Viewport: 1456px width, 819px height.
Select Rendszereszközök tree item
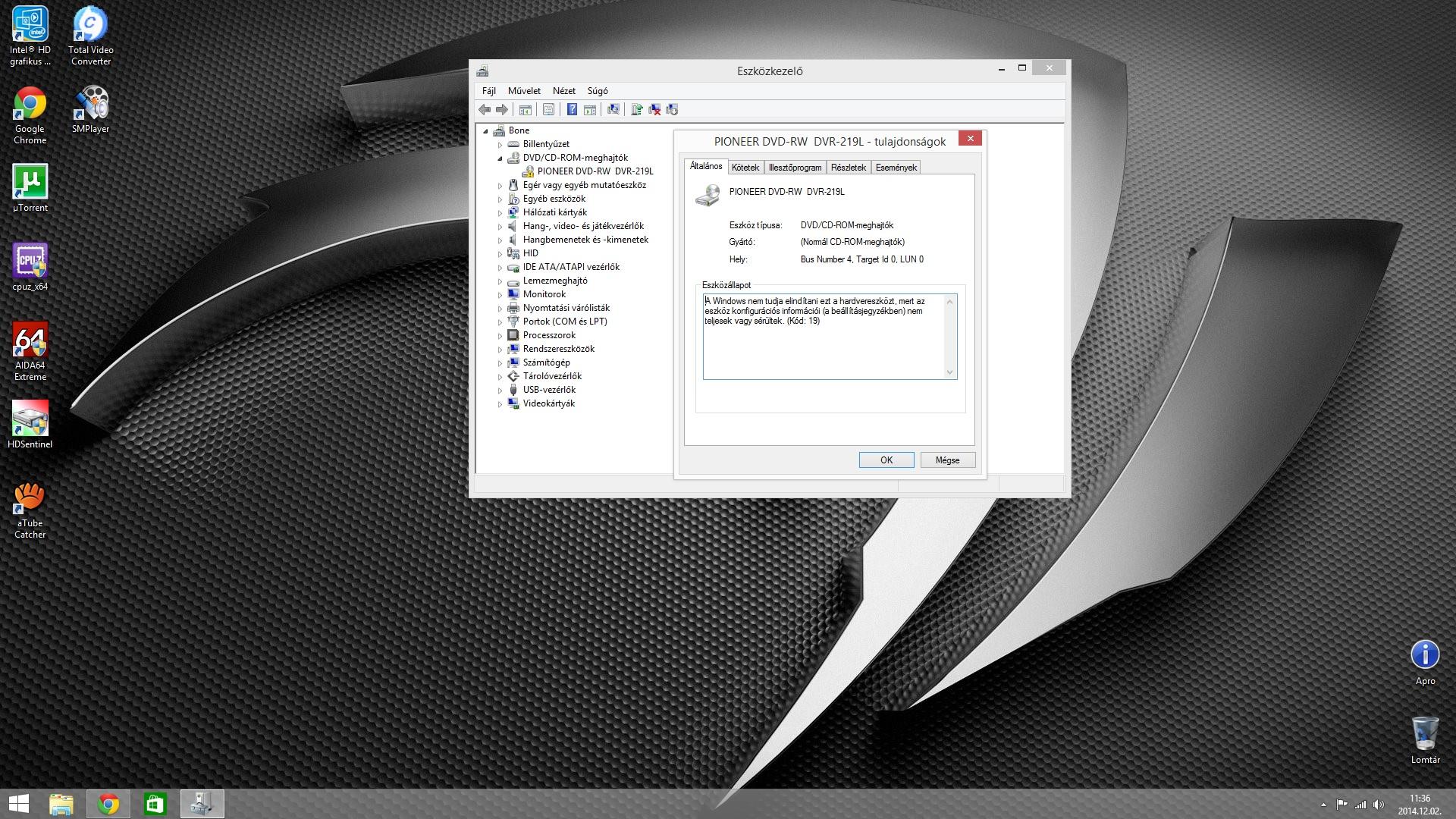click(x=559, y=349)
